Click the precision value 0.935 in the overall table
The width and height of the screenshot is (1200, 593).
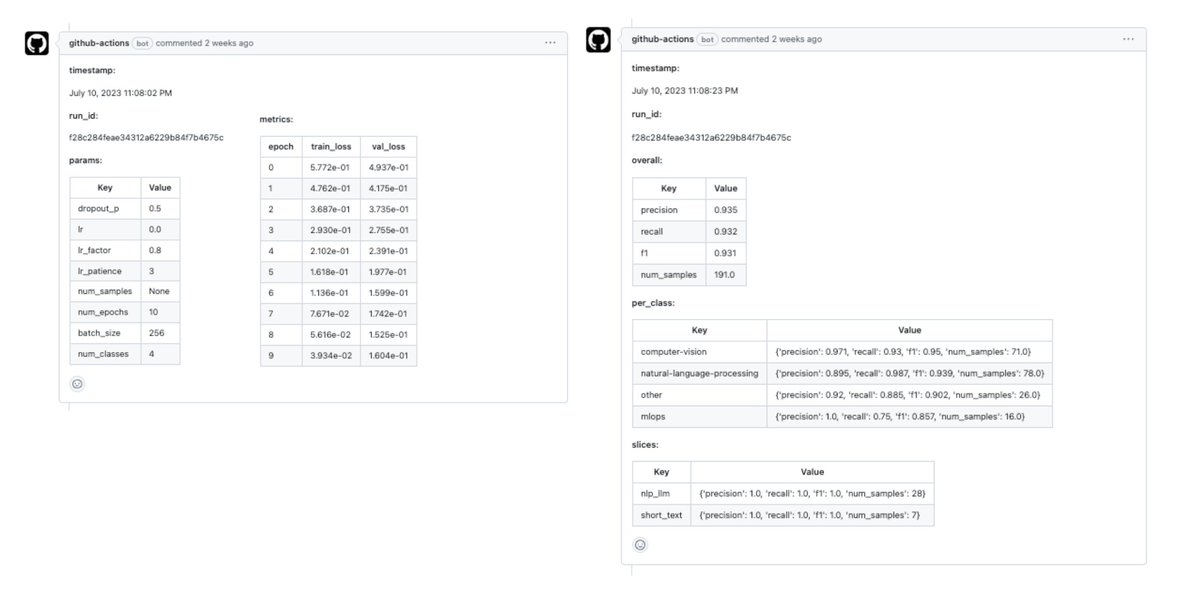[725, 210]
